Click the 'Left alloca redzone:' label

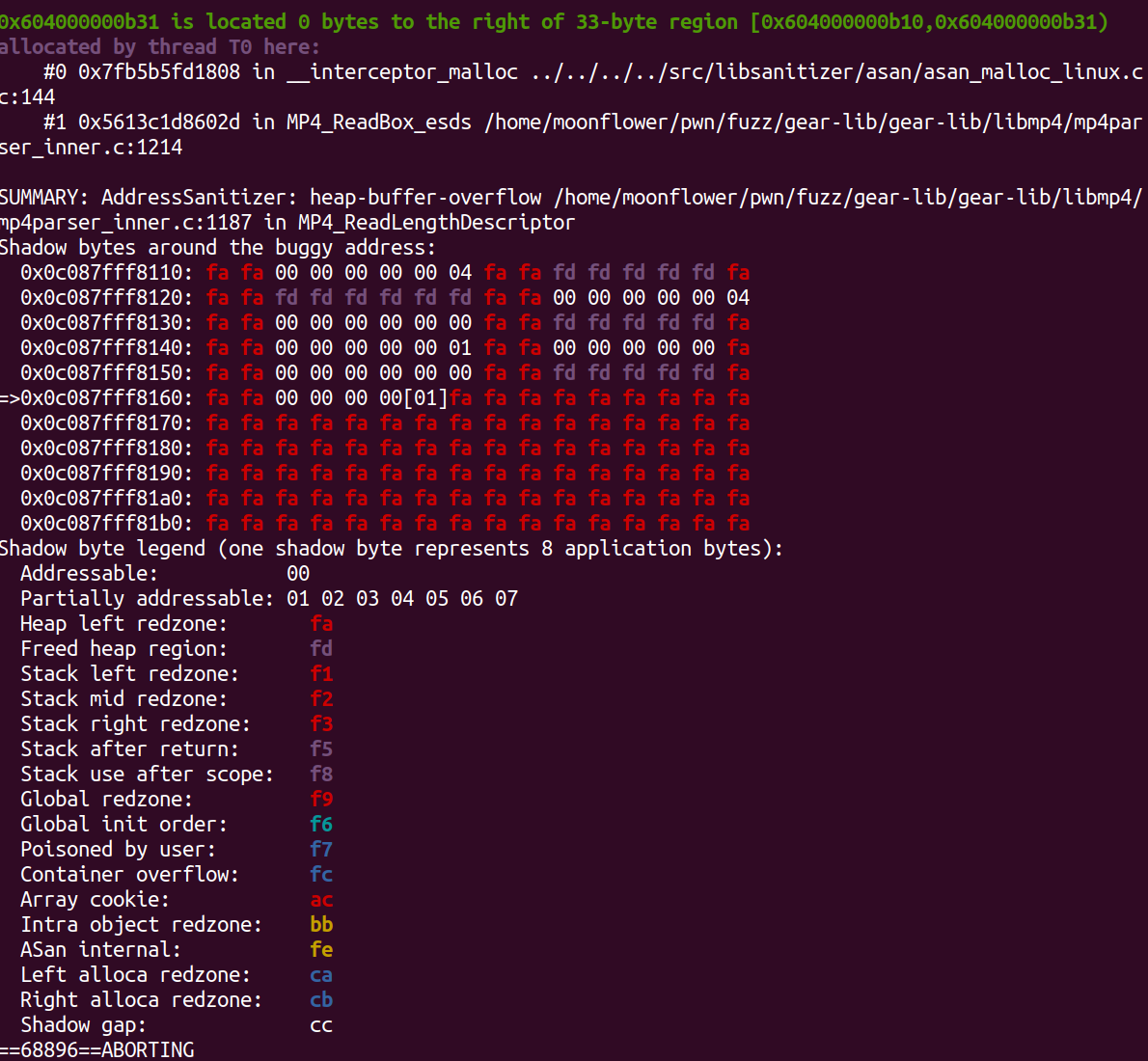(x=135, y=975)
